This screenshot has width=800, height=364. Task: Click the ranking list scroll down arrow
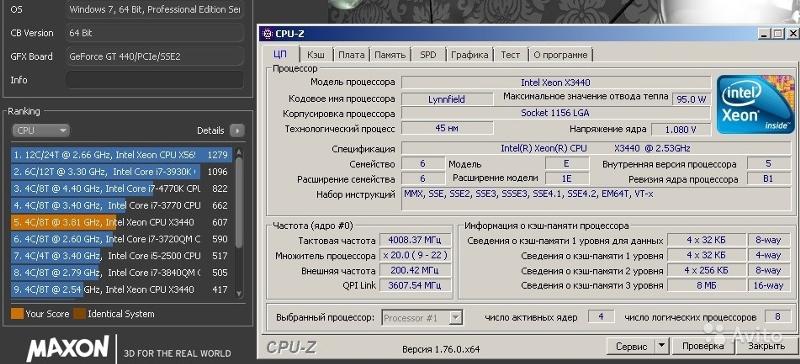(x=239, y=294)
